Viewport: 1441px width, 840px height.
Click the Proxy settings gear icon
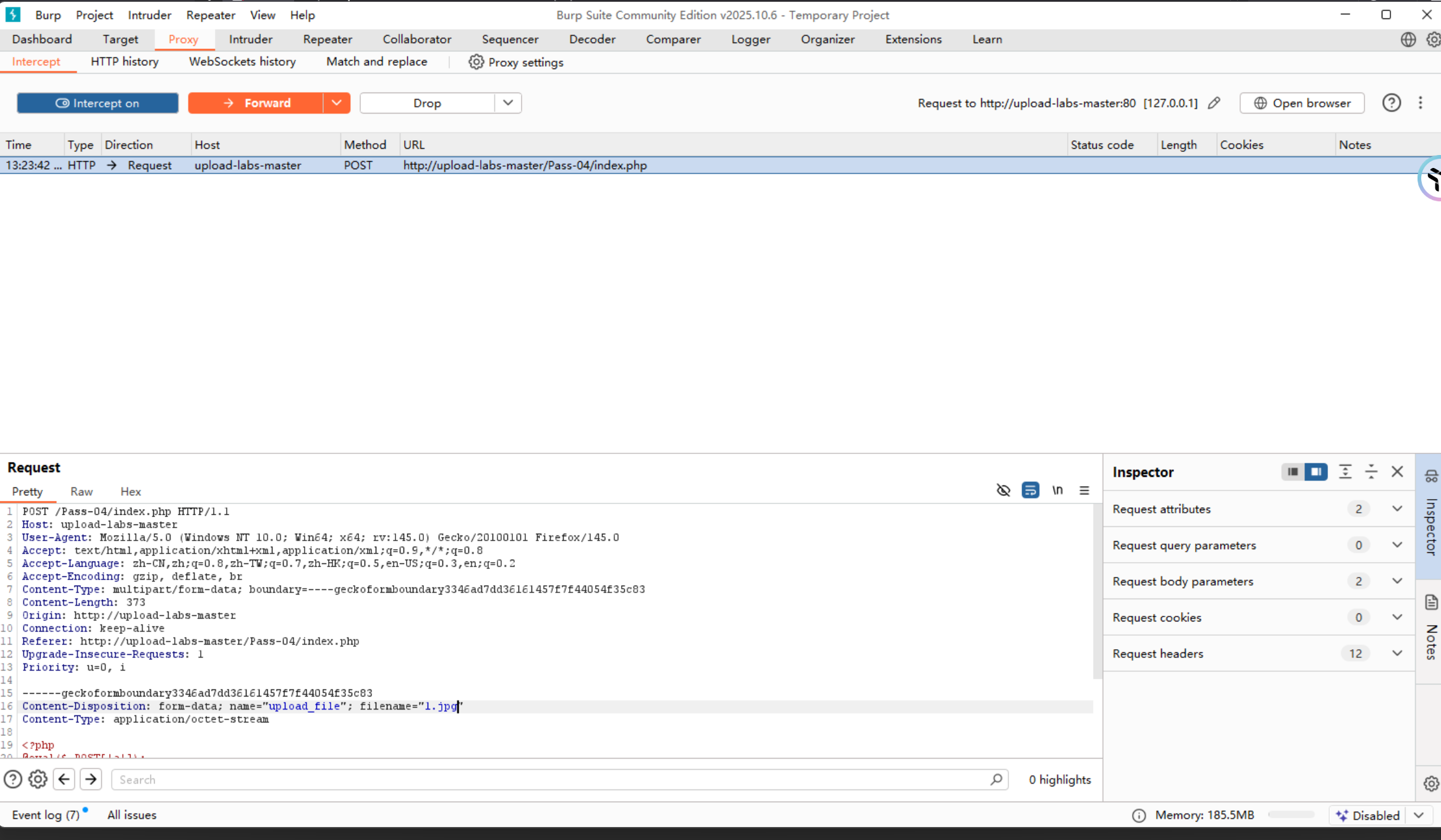476,62
